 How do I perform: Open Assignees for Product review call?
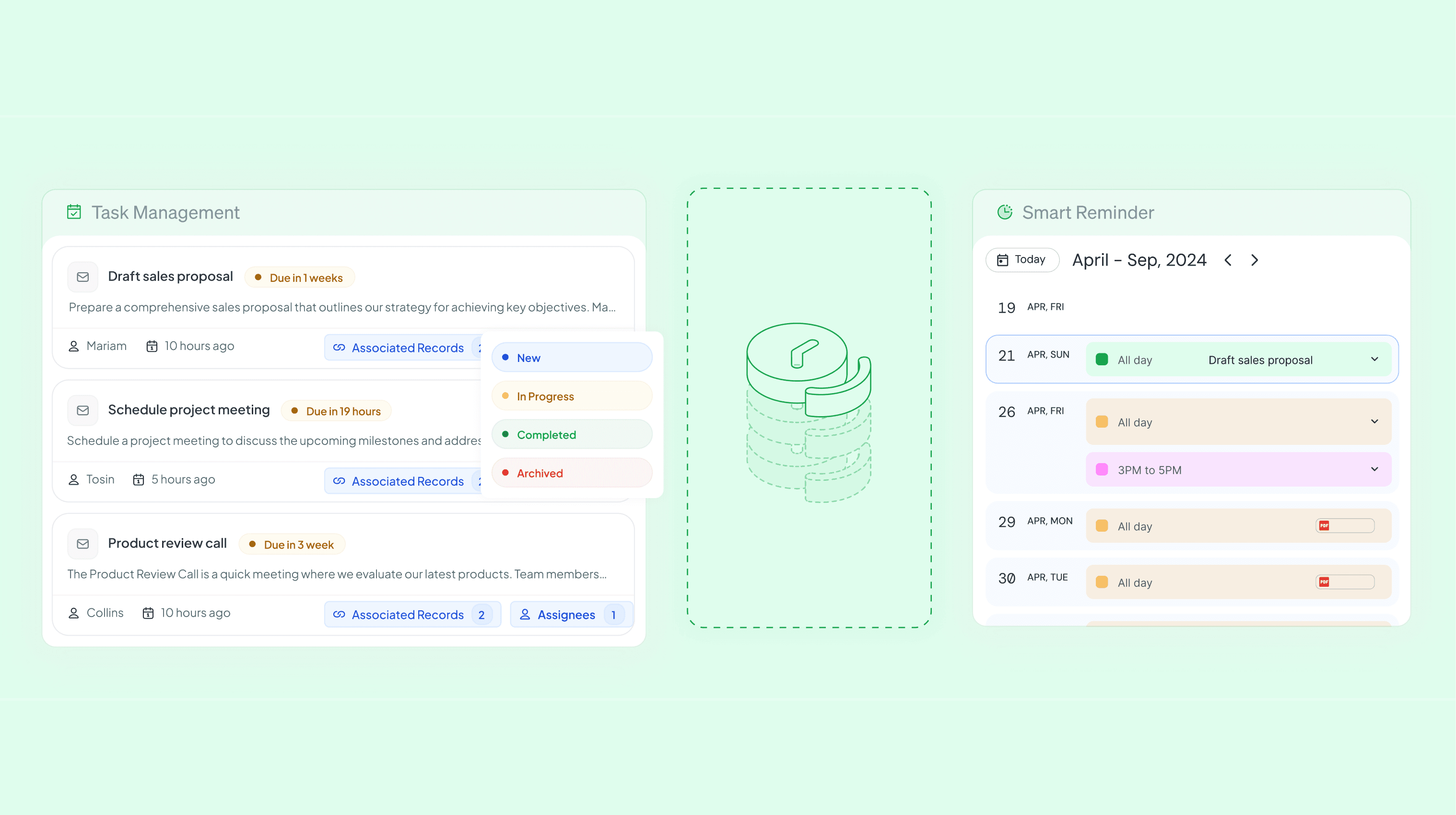[x=571, y=614]
